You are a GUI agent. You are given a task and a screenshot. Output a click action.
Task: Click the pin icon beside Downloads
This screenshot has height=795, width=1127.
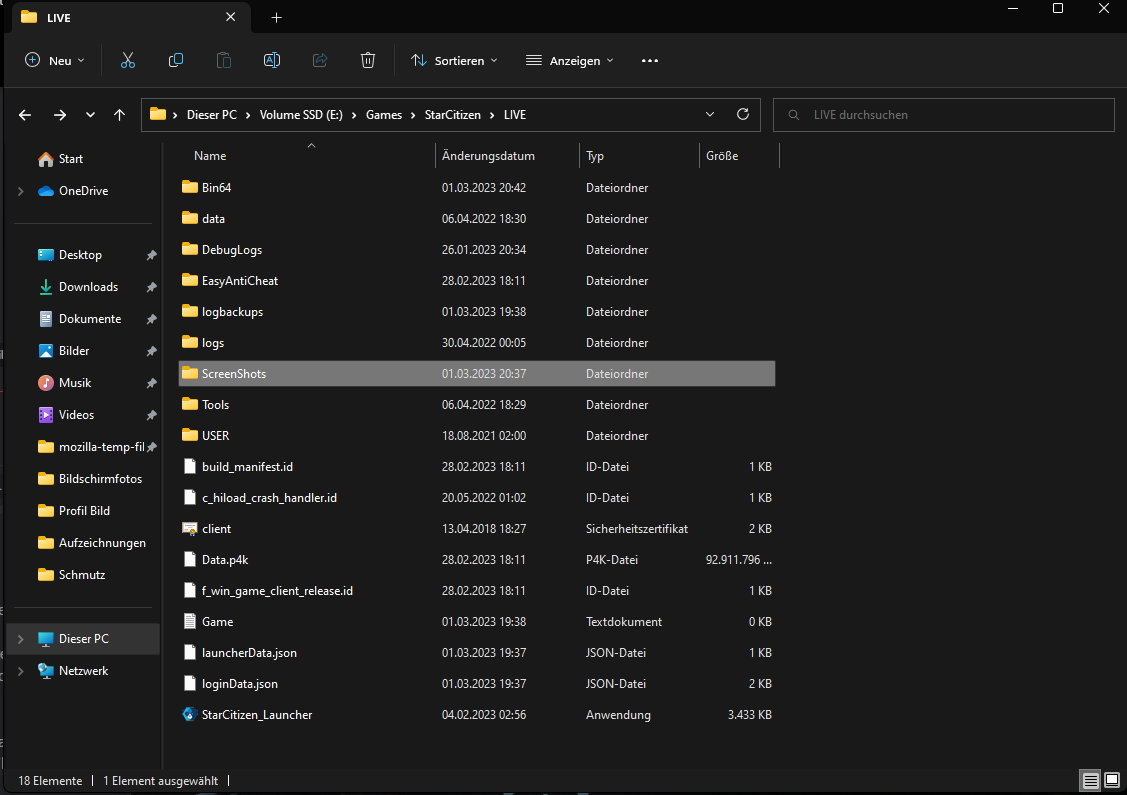click(151, 287)
